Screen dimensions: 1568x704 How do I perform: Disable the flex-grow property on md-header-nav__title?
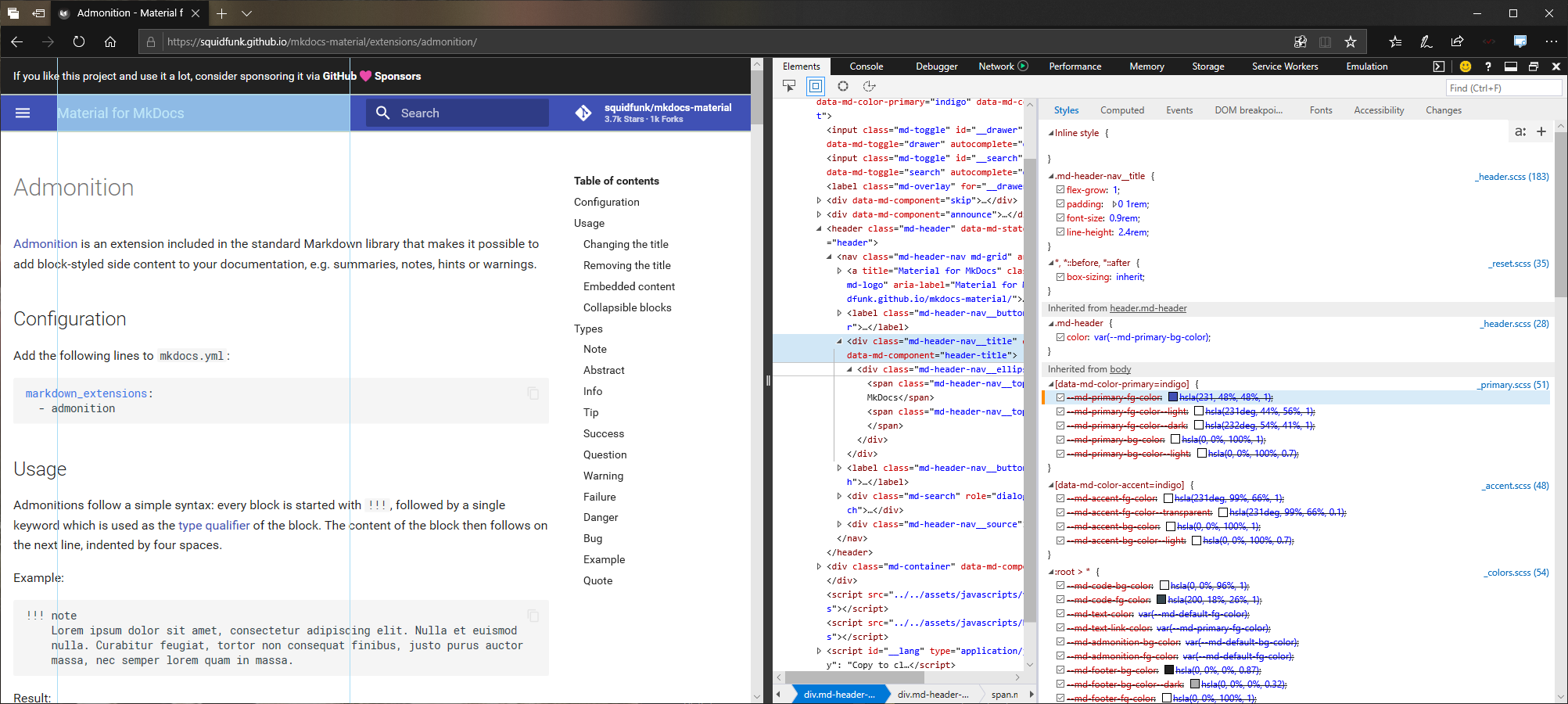click(x=1060, y=189)
